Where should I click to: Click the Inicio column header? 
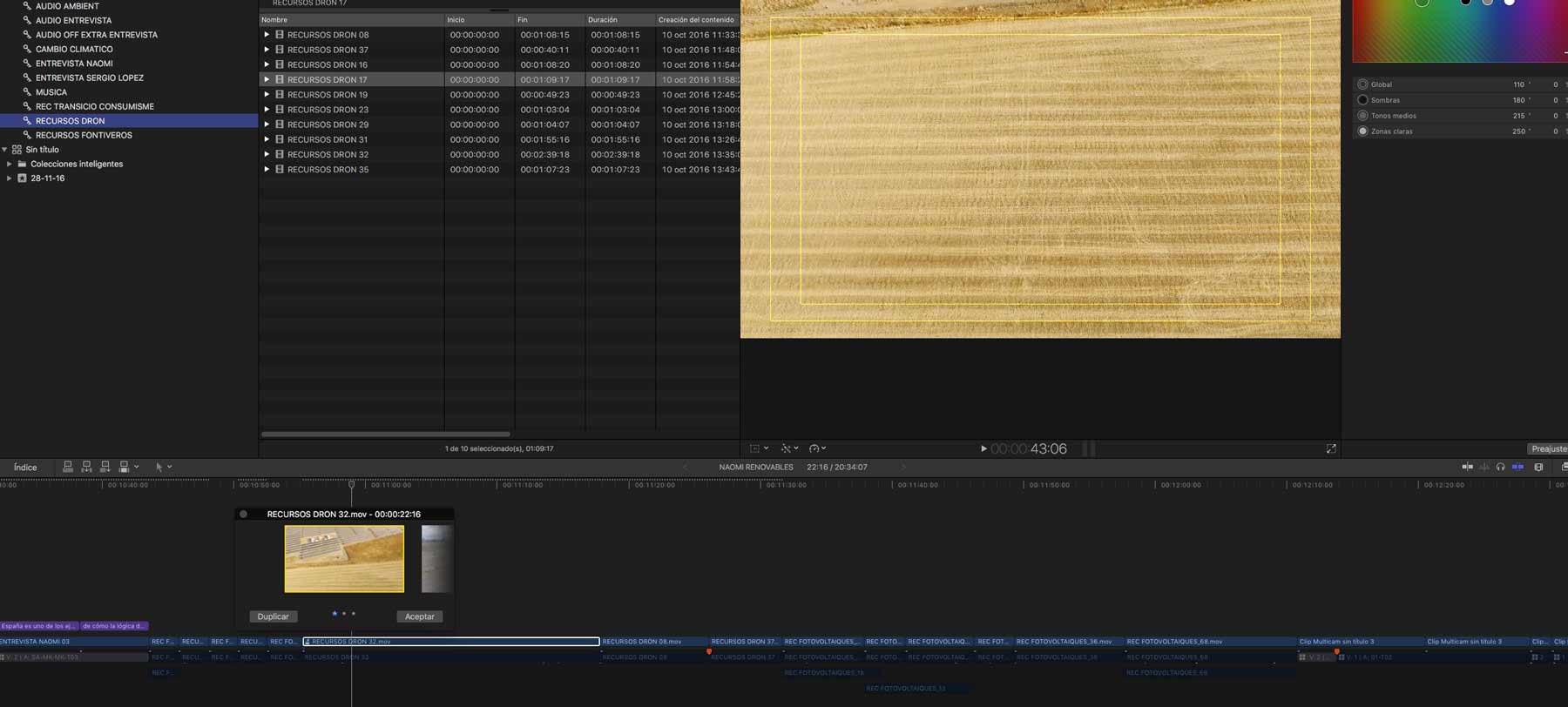[x=479, y=19]
